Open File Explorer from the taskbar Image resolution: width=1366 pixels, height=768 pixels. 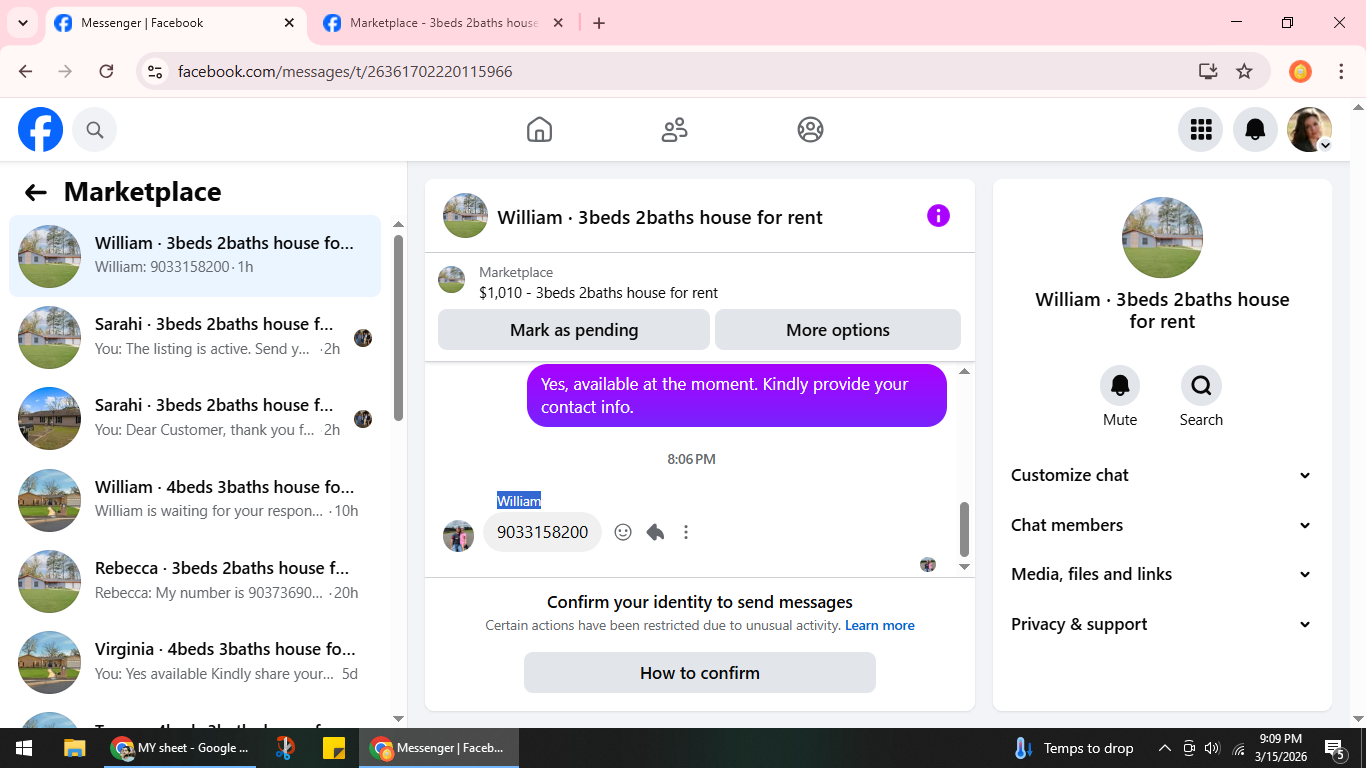tap(74, 748)
